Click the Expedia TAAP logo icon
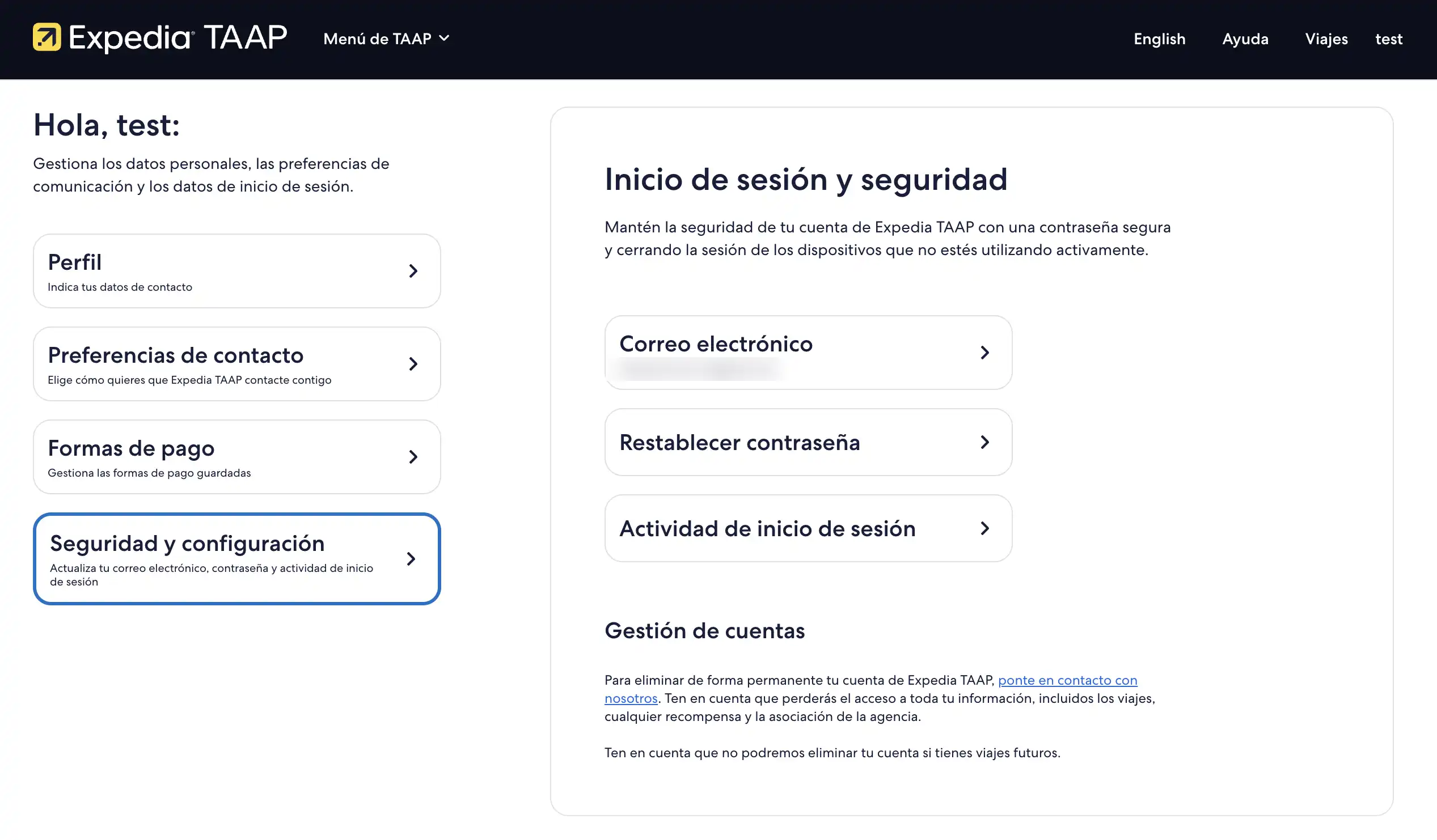This screenshot has height=840, width=1437. click(47, 37)
